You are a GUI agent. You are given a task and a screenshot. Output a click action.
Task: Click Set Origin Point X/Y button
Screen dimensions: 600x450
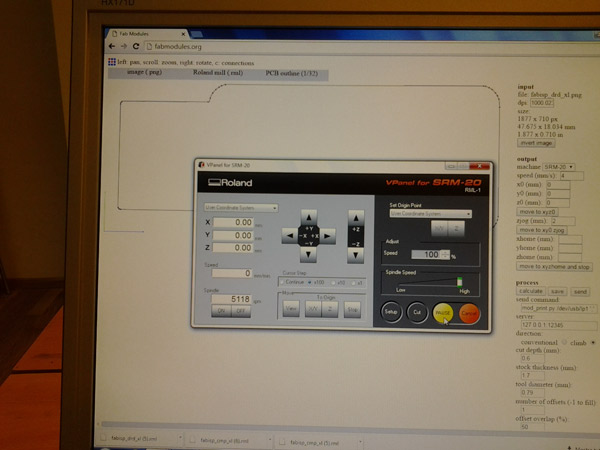(x=439, y=228)
